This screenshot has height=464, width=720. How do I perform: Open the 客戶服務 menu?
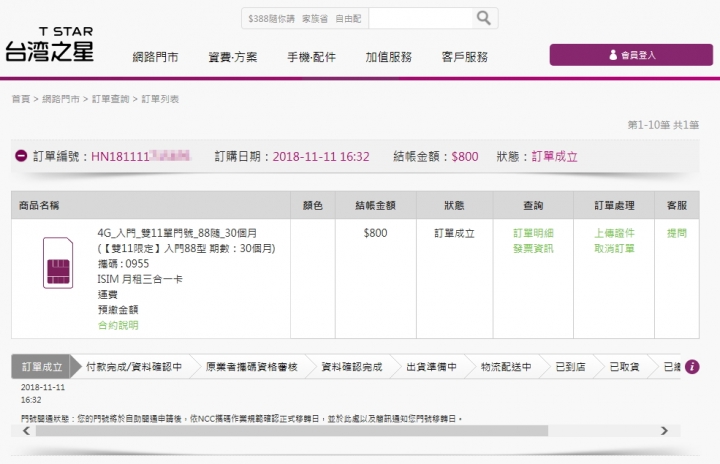pyautogui.click(x=465, y=57)
